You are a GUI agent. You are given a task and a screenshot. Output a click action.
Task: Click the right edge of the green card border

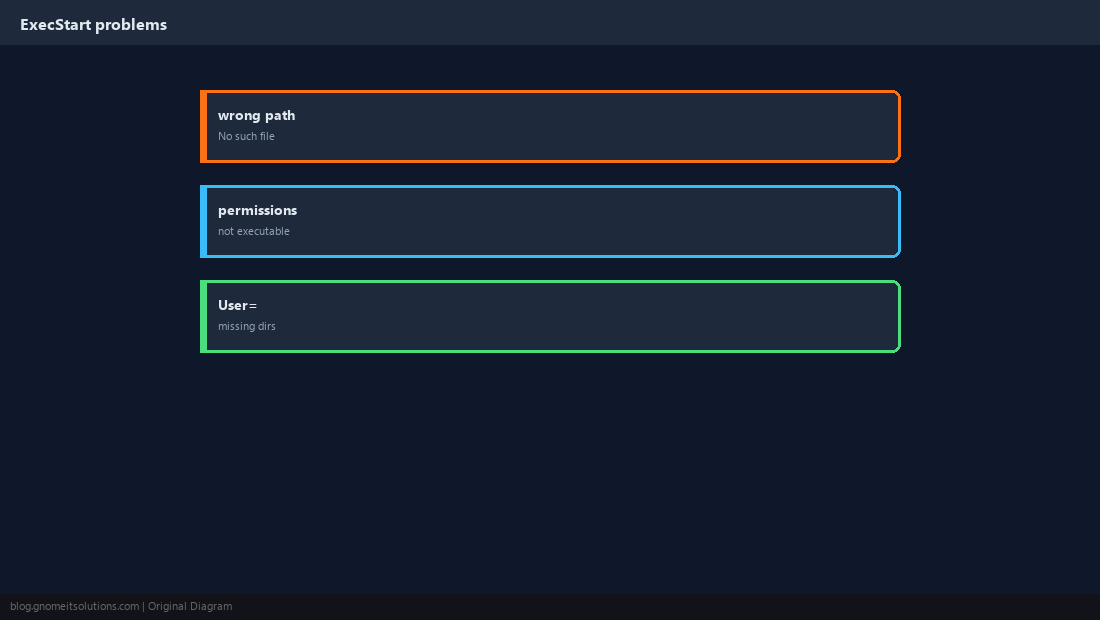[899, 316]
